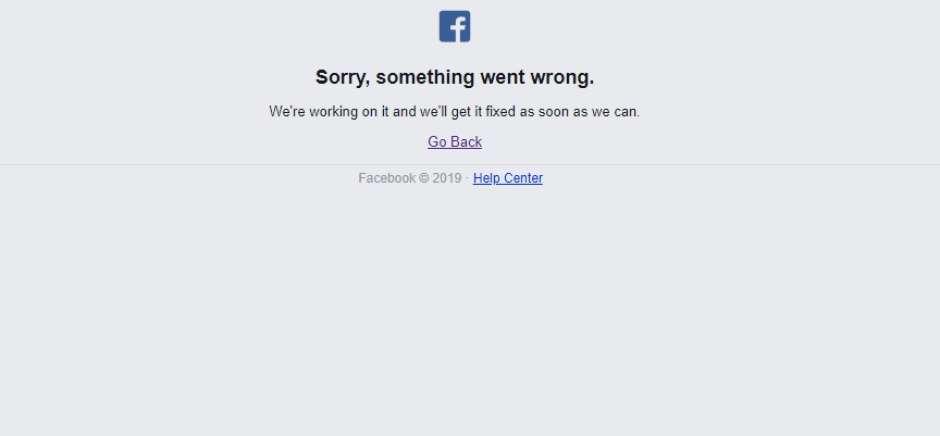This screenshot has width=940, height=436.
Task: Click the words 'as soon as we can.'
Action: (580, 112)
